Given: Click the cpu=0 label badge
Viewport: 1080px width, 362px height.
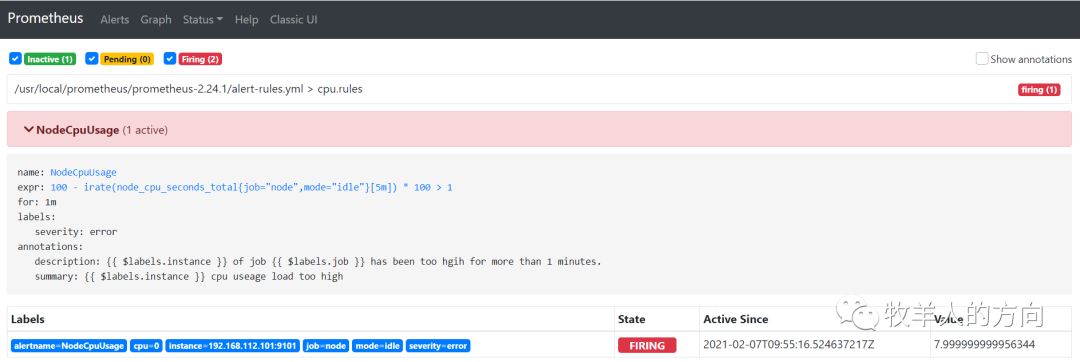Looking at the screenshot, I should (x=146, y=345).
